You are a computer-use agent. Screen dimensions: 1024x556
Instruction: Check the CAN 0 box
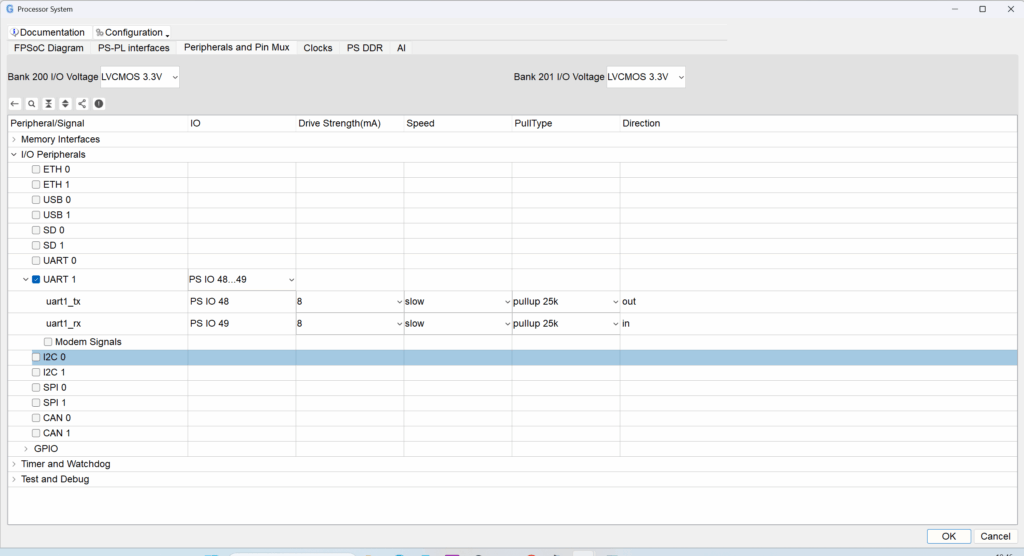[x=36, y=418]
